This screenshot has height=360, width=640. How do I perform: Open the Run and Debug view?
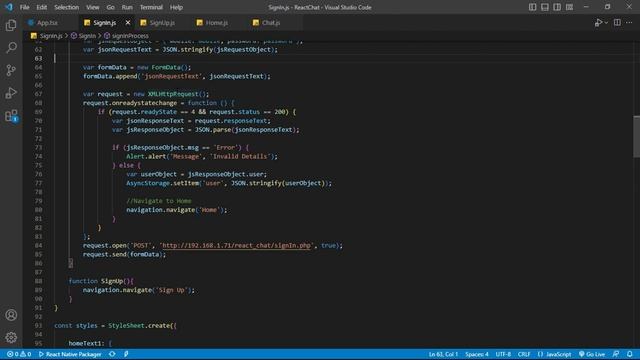(11, 93)
